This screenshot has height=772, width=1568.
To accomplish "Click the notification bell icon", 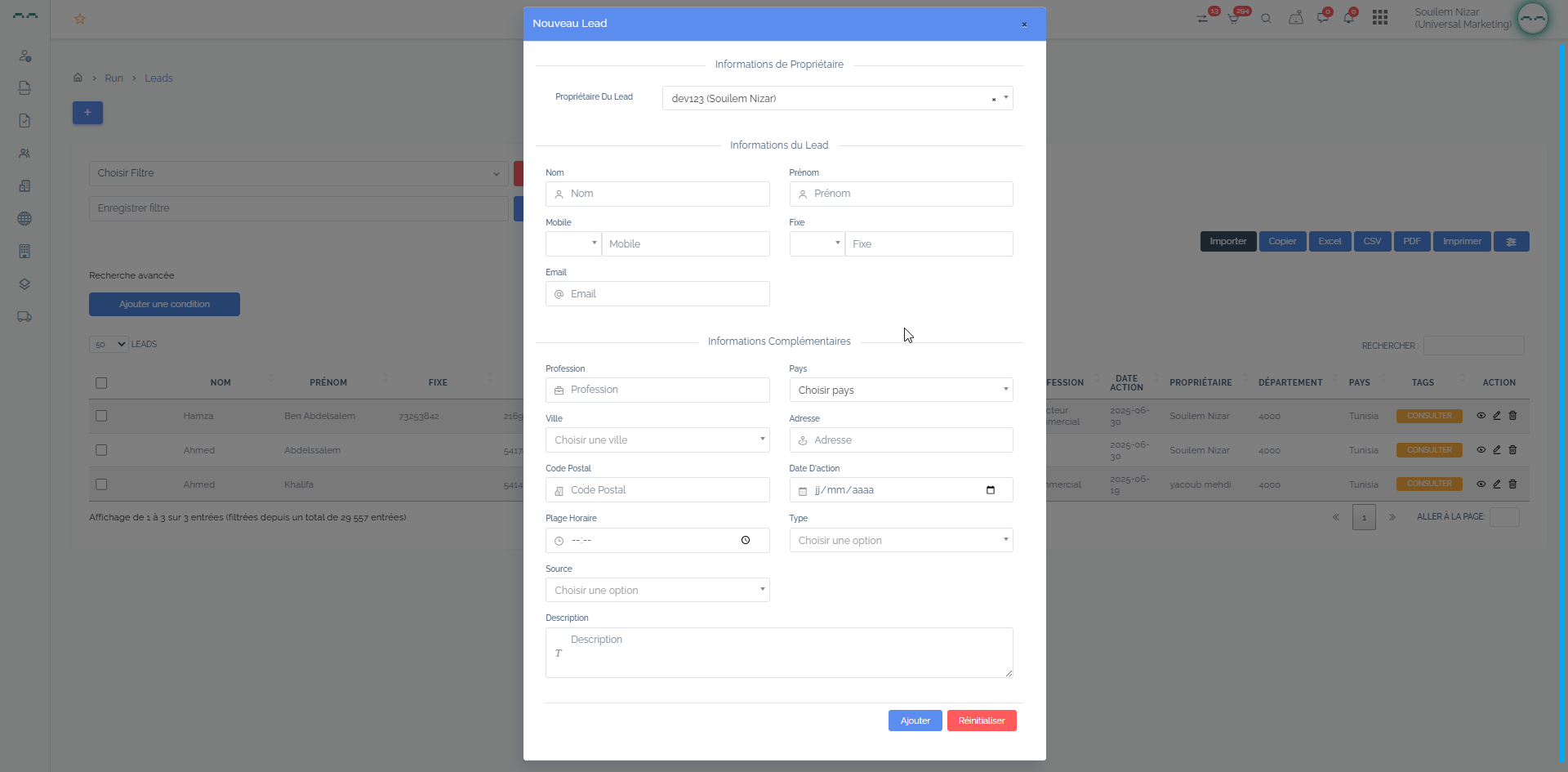I will pyautogui.click(x=1348, y=18).
